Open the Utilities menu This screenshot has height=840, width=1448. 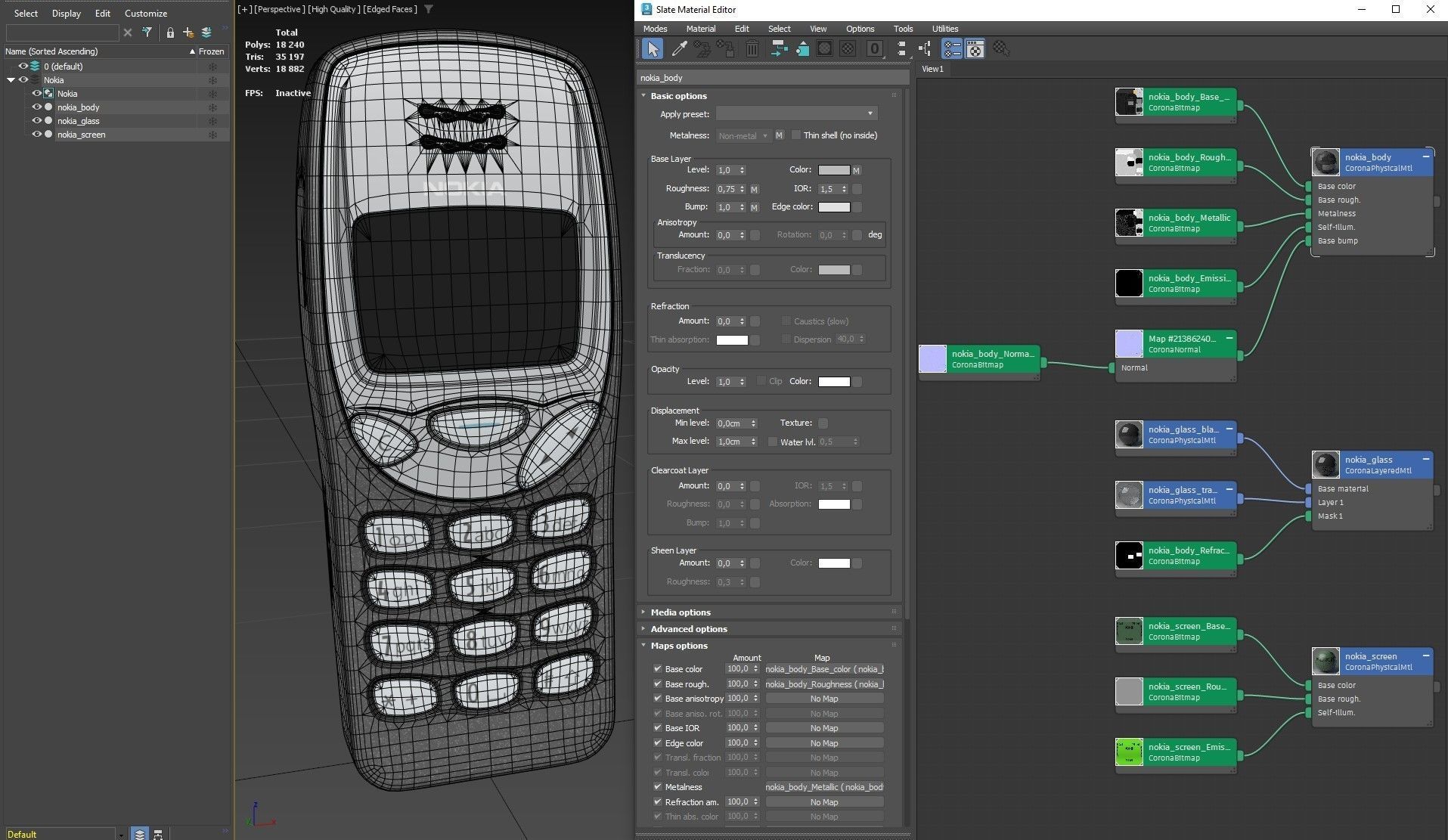(944, 29)
